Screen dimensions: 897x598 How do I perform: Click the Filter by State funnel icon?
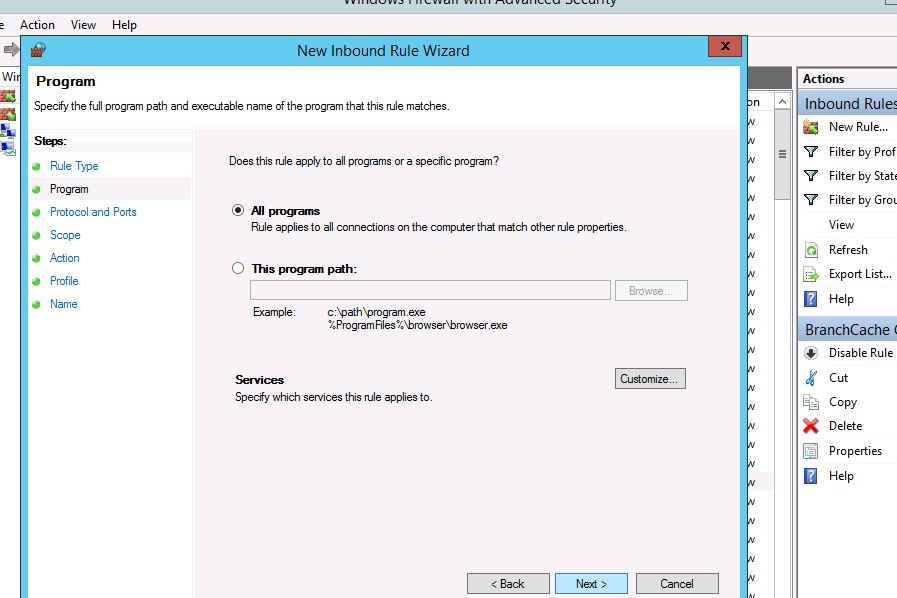811,176
